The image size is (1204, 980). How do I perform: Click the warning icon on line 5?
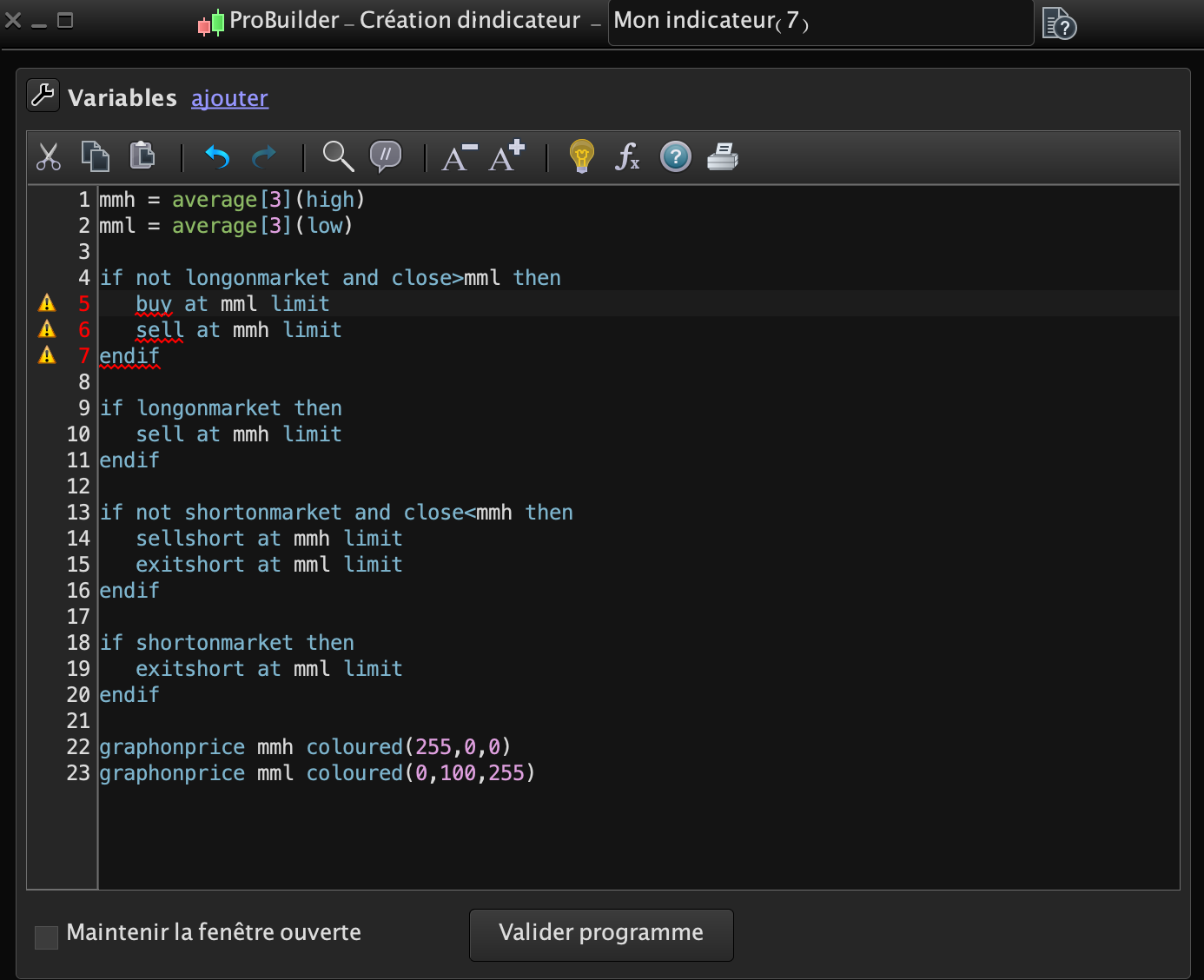click(47, 303)
